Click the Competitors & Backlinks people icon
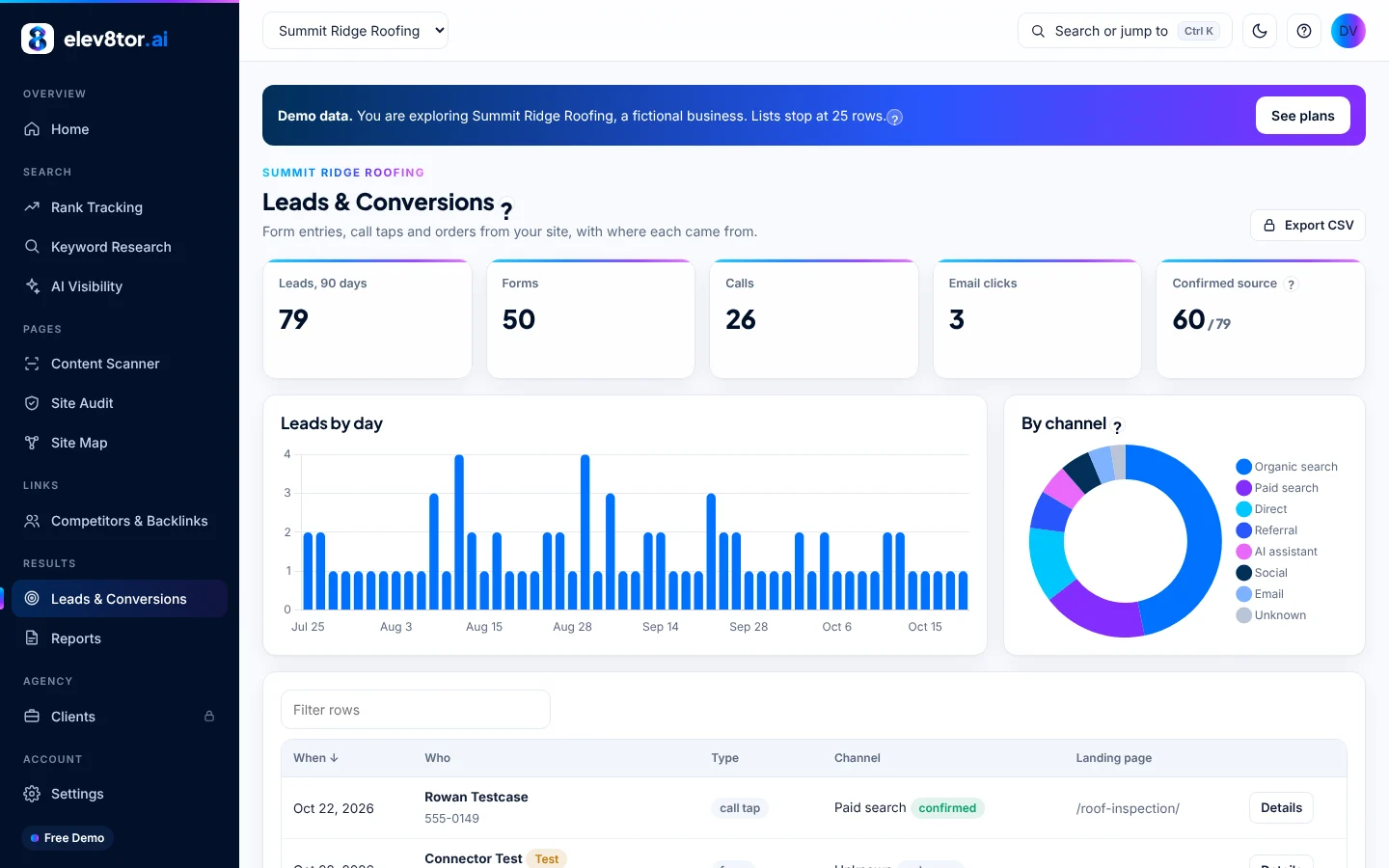 [x=32, y=521]
